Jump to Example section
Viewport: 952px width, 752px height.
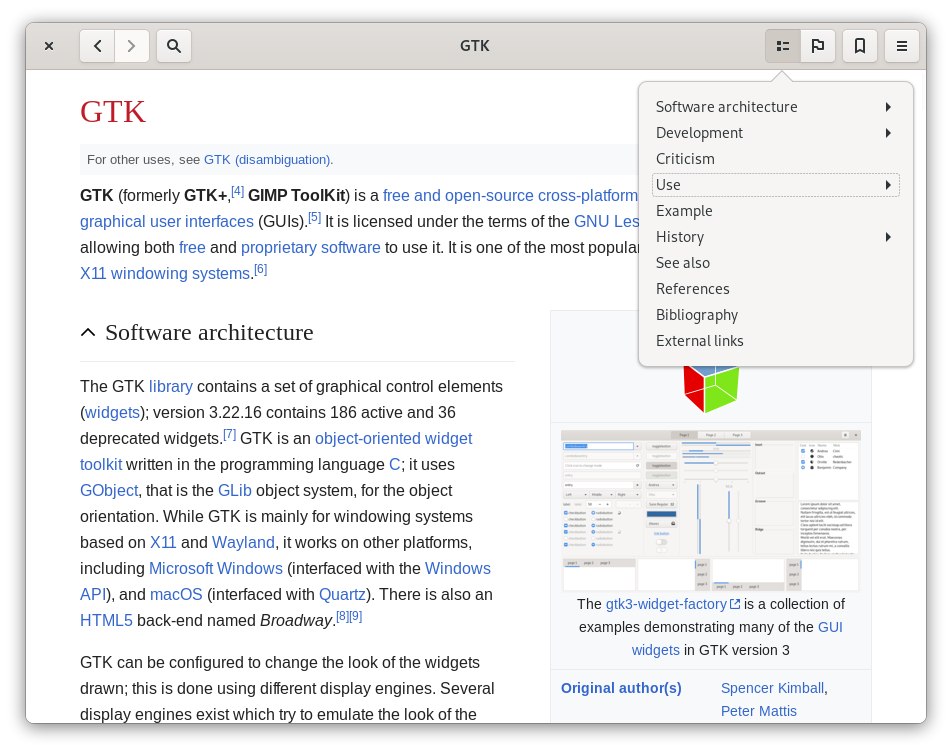pos(775,211)
